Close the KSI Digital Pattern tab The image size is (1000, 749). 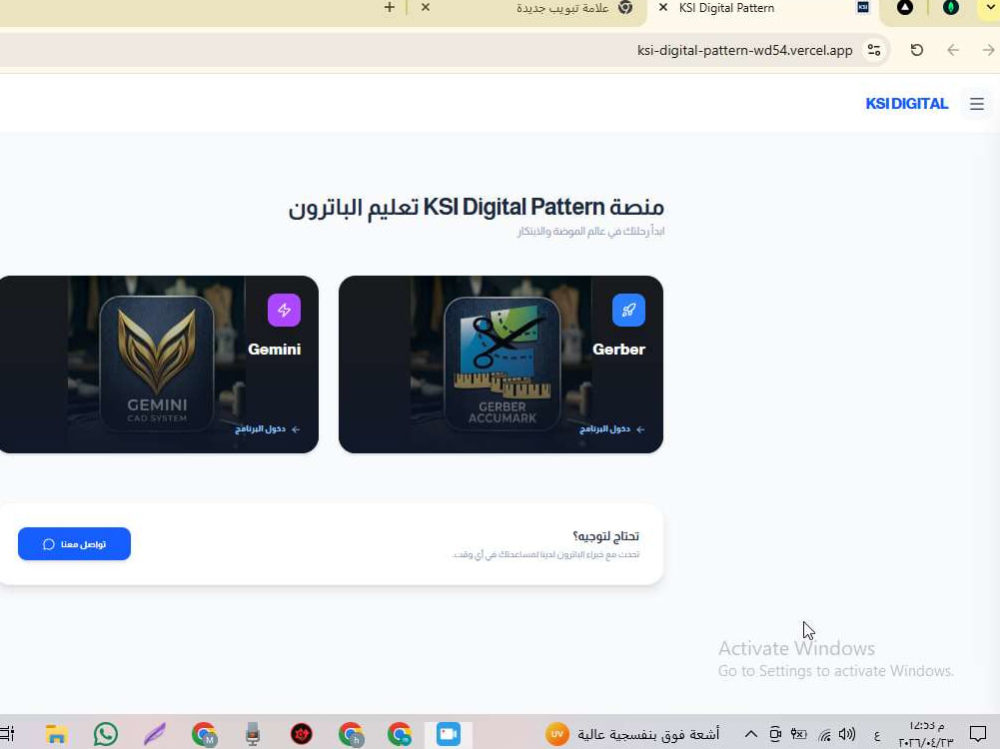663,8
